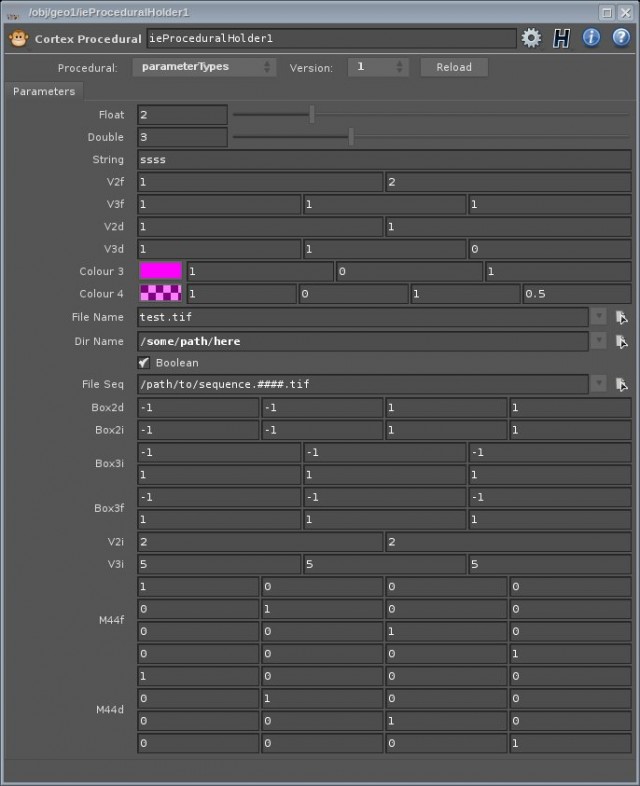
Task: Click the Float slider handle
Action: (312, 114)
